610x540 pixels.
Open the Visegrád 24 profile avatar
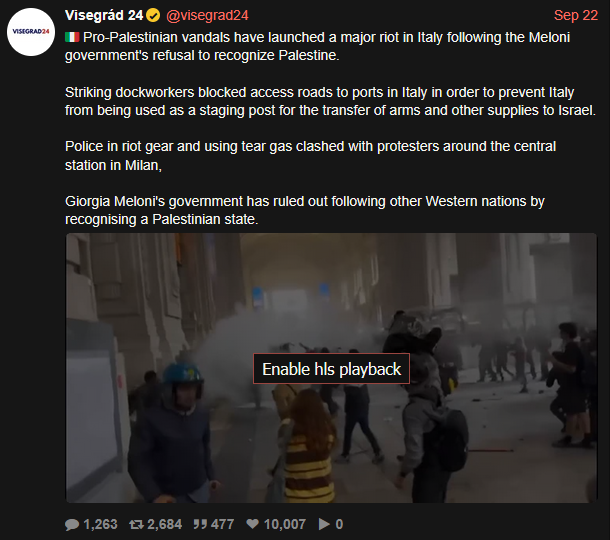coord(31,32)
